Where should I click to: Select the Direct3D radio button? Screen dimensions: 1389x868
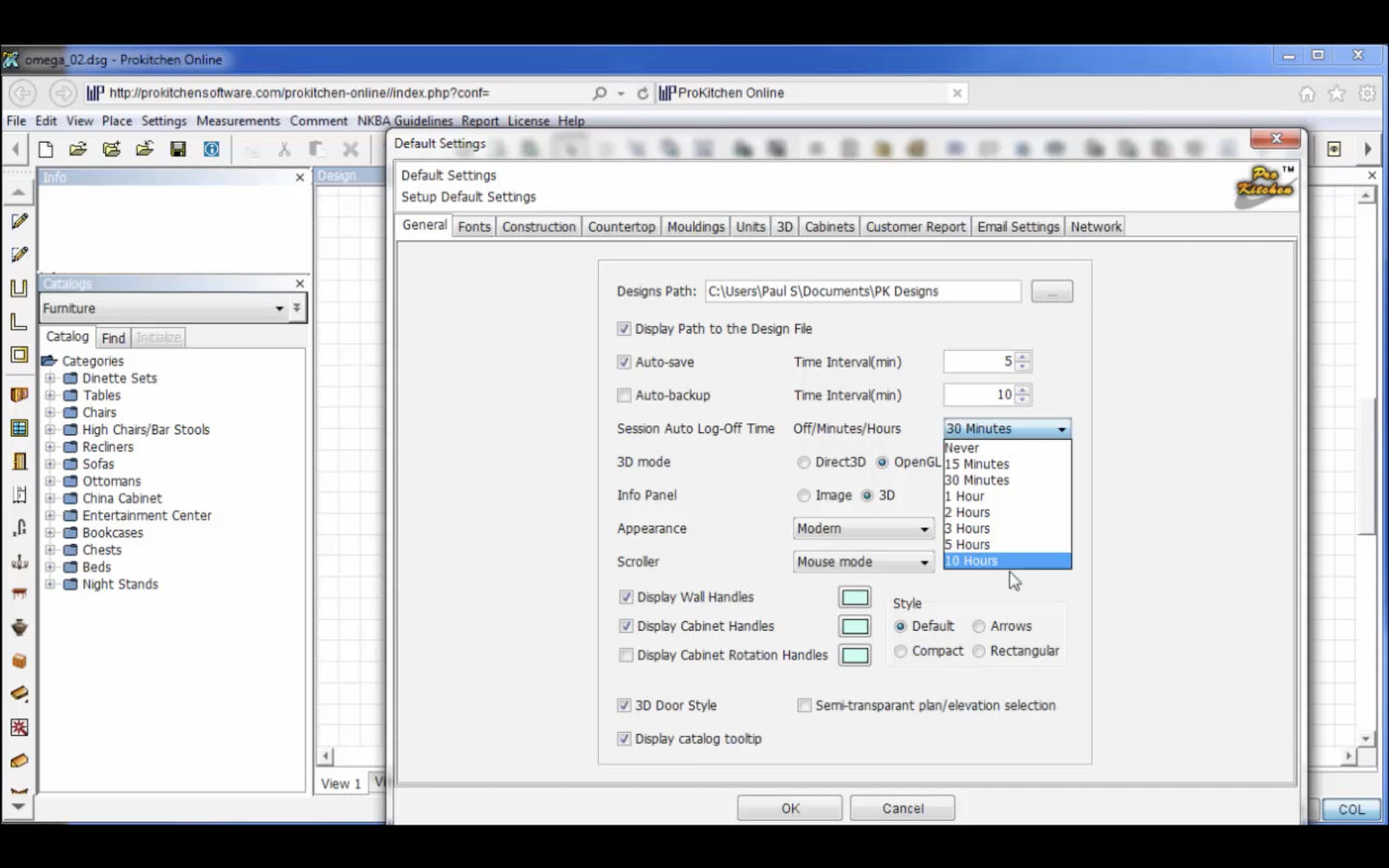pyautogui.click(x=803, y=463)
